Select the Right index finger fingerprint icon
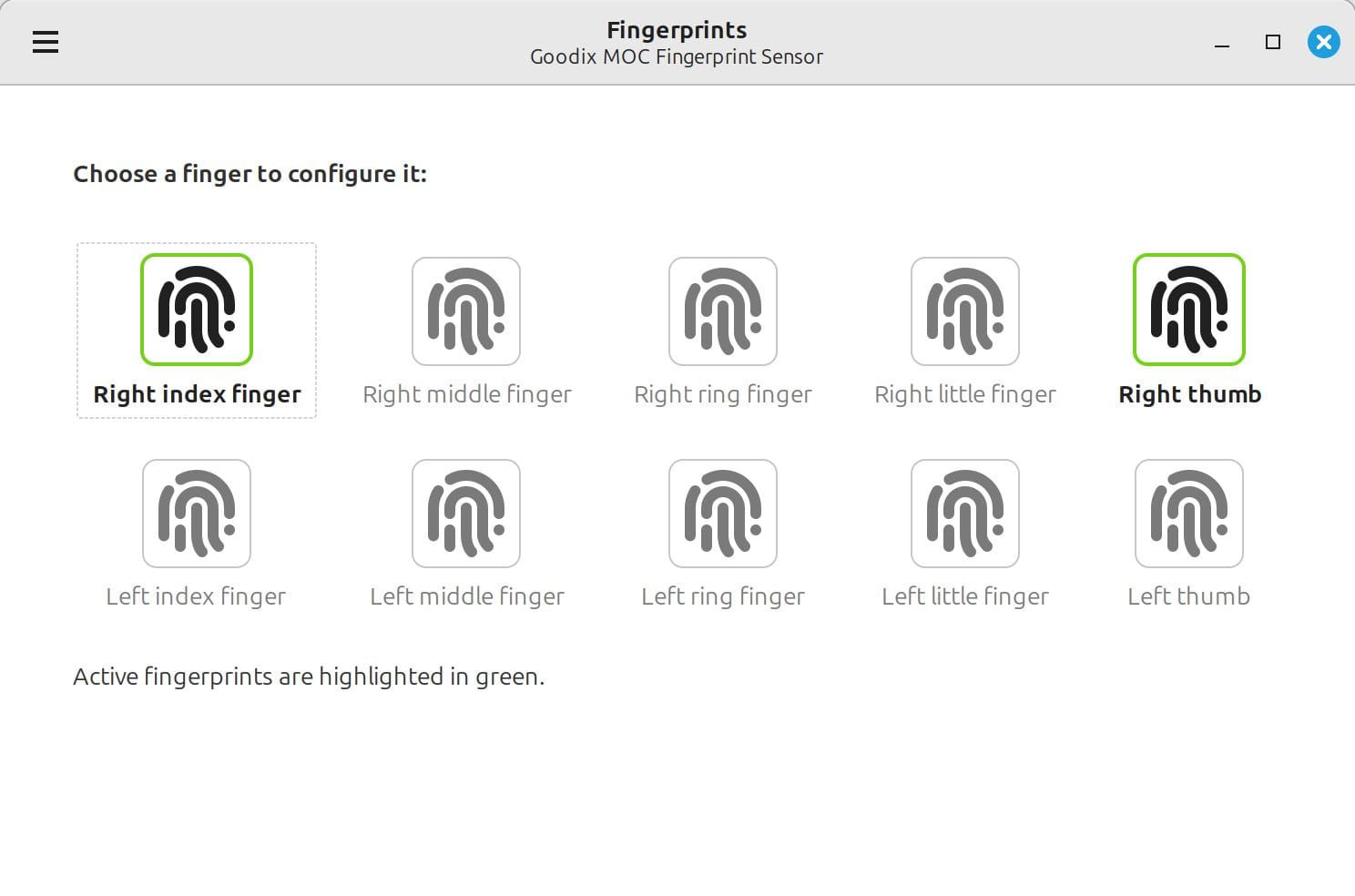This screenshot has height=896, width=1355. [196, 310]
